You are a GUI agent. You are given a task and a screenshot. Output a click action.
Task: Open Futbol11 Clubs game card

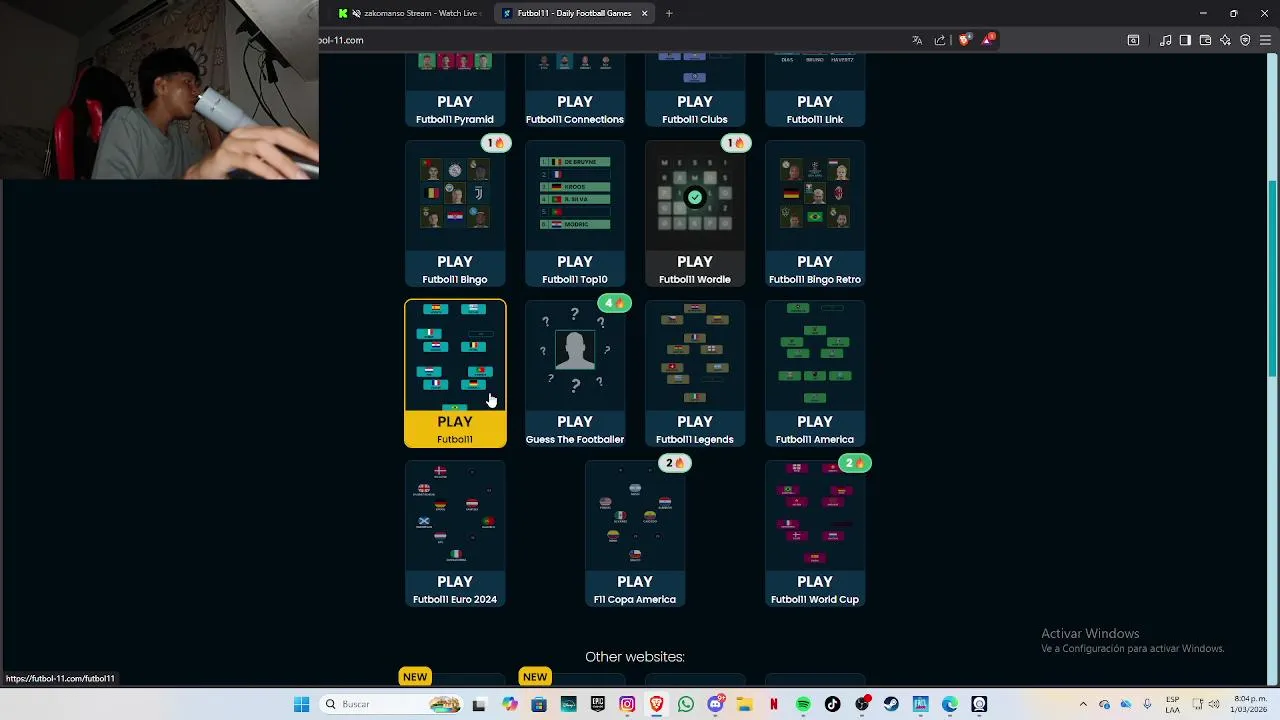[x=695, y=90]
